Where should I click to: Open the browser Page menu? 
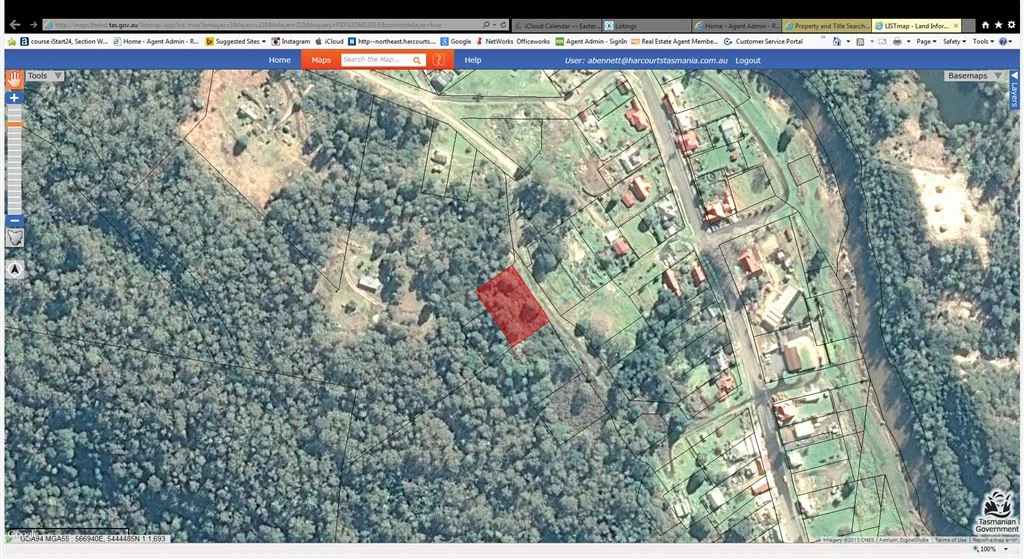pos(926,42)
